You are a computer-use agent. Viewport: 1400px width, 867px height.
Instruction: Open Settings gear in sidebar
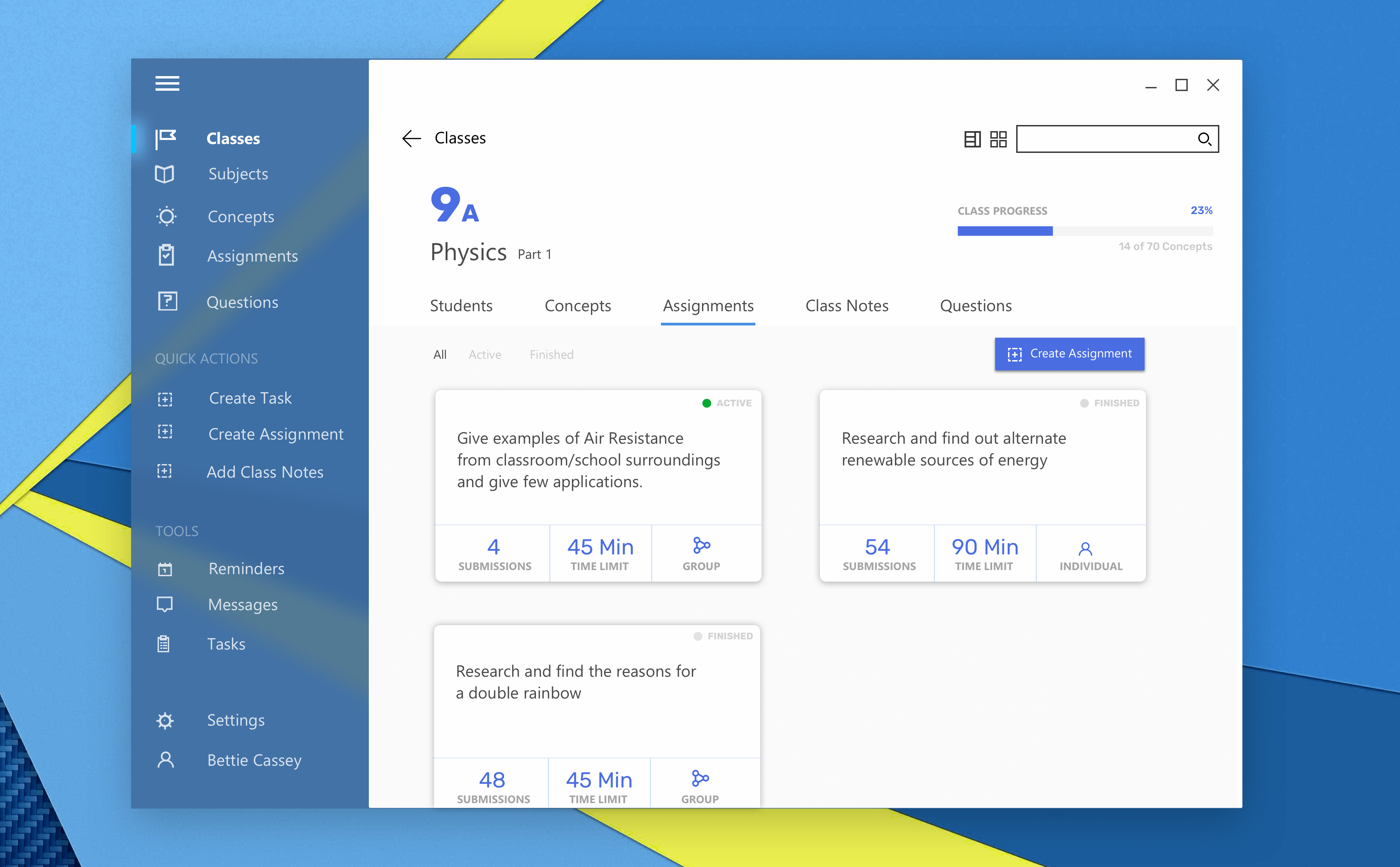click(235, 720)
